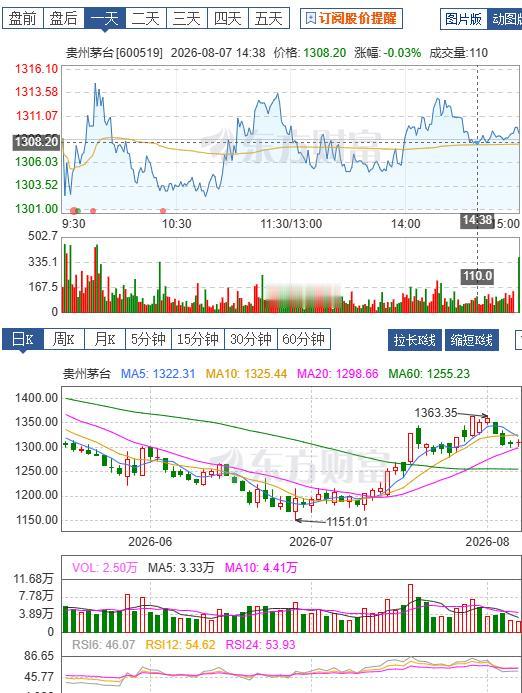This screenshot has width=522, height=693.
Task: Select the 盘后 after-hours tab
Action: 64,19
